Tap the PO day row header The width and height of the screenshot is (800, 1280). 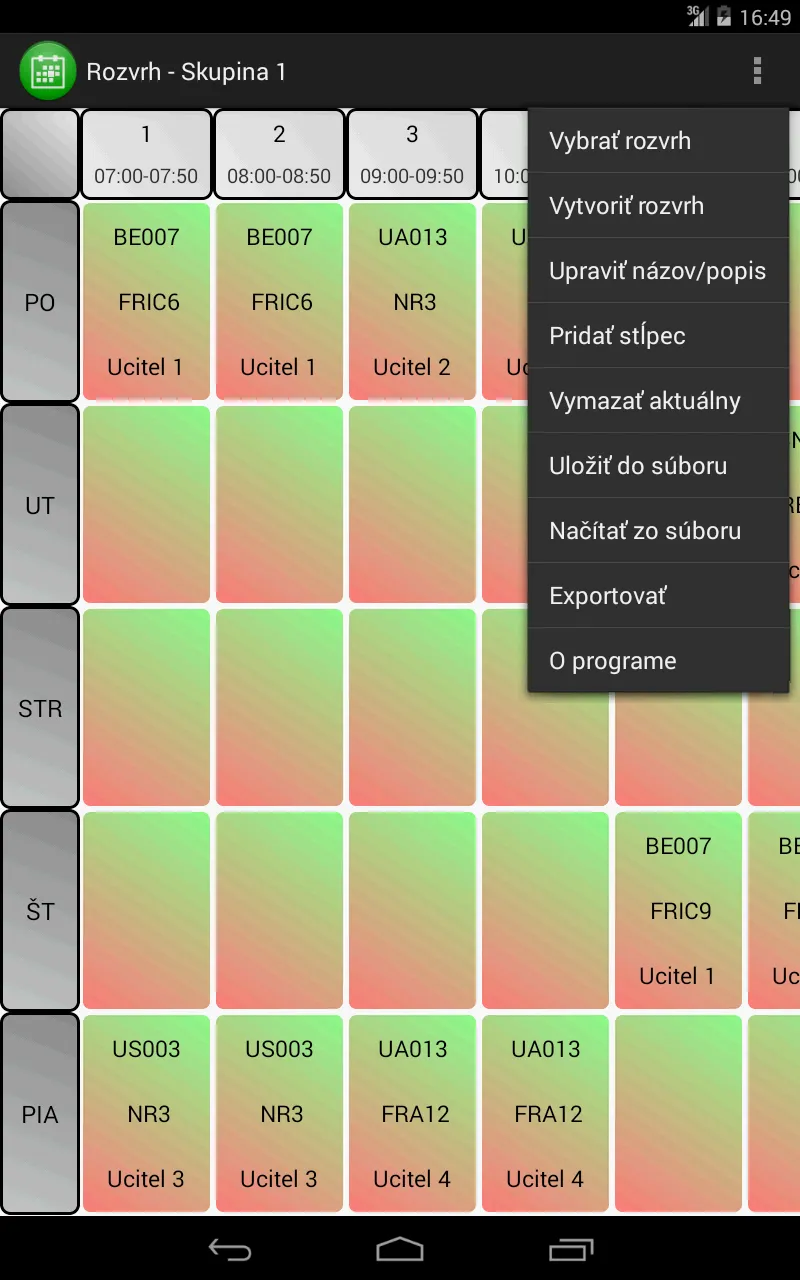pos(40,302)
